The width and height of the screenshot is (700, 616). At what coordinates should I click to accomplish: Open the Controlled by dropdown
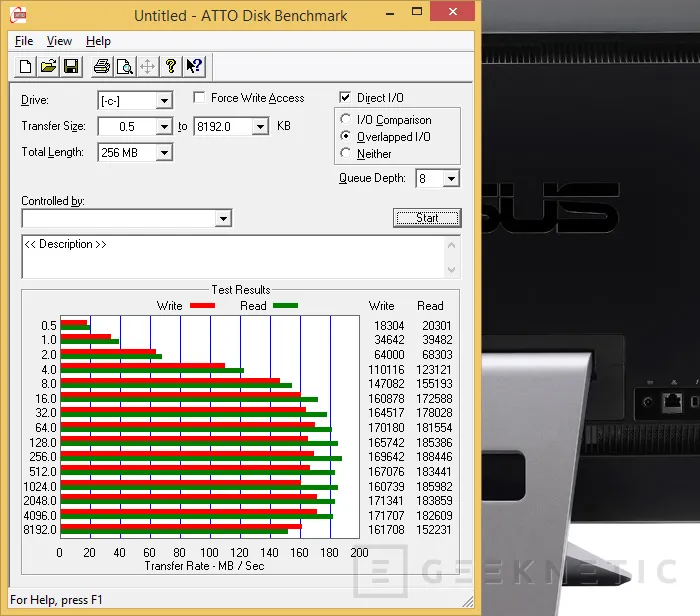(223, 218)
